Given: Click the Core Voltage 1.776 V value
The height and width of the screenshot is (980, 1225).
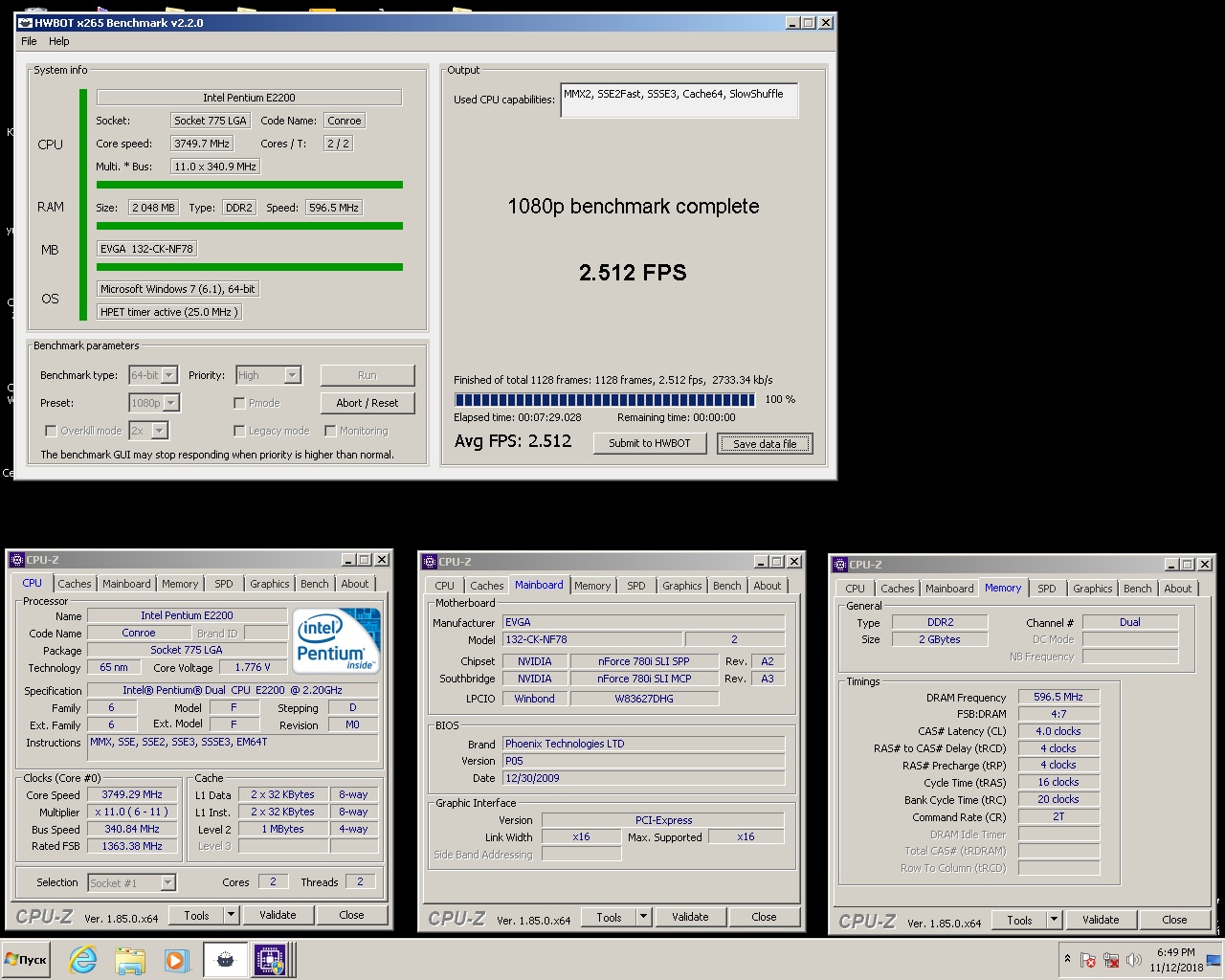Looking at the screenshot, I should pos(253,667).
